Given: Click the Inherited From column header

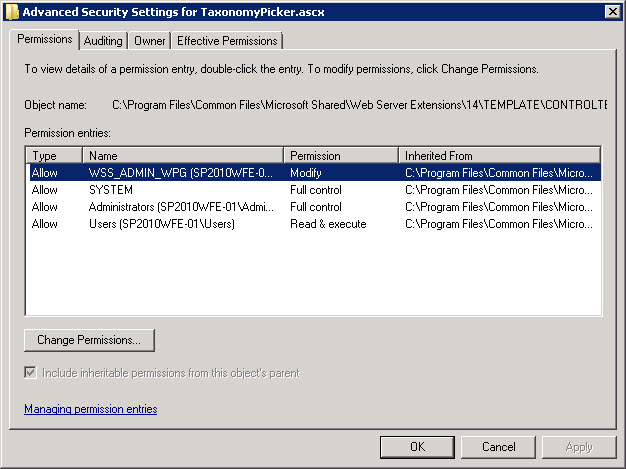Looking at the screenshot, I should [x=499, y=156].
